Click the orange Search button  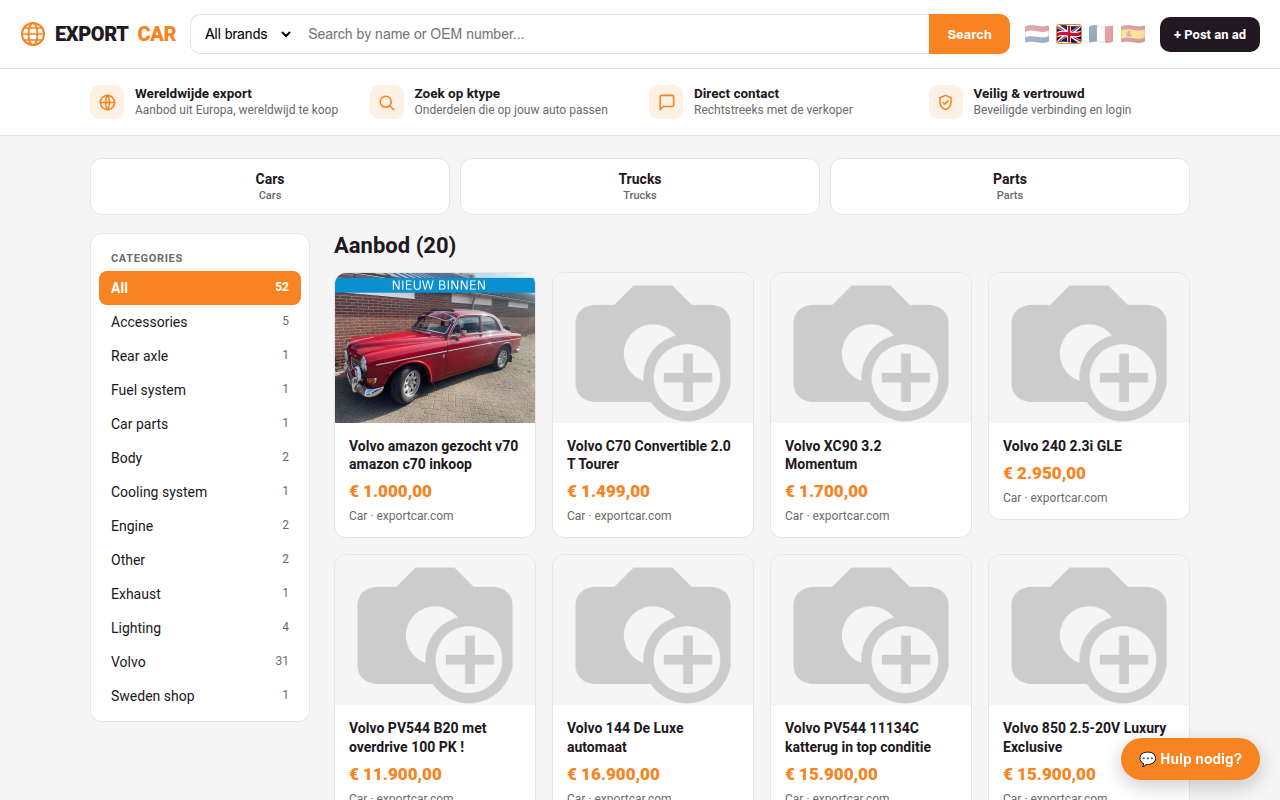click(x=969, y=34)
